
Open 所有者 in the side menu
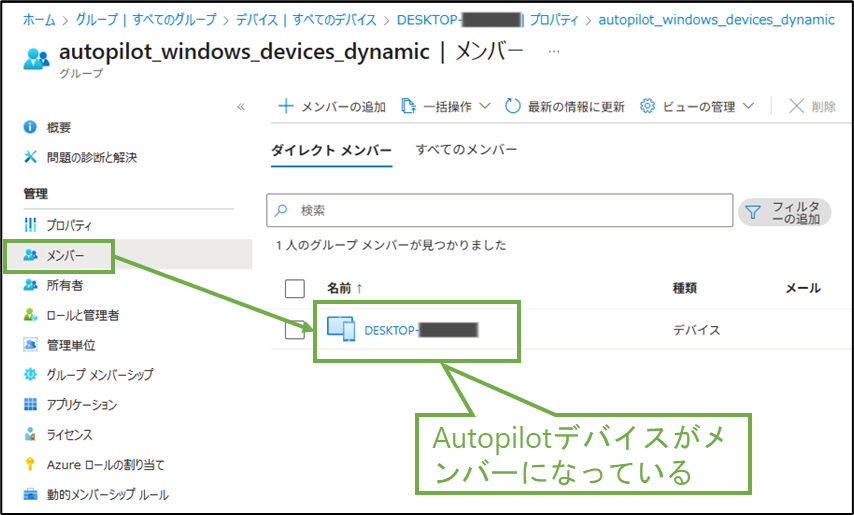[65, 285]
